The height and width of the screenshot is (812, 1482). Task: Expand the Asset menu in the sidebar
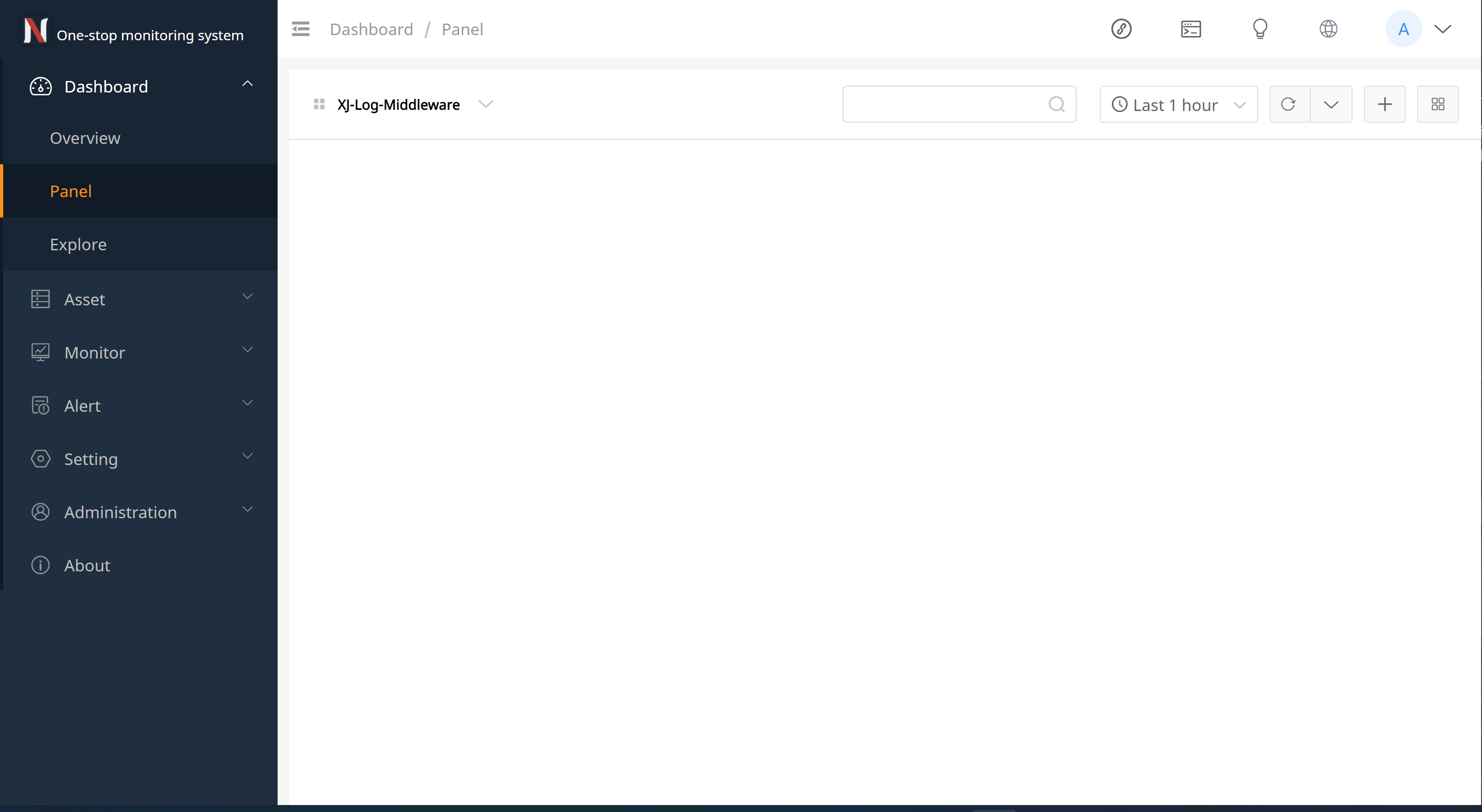140,299
